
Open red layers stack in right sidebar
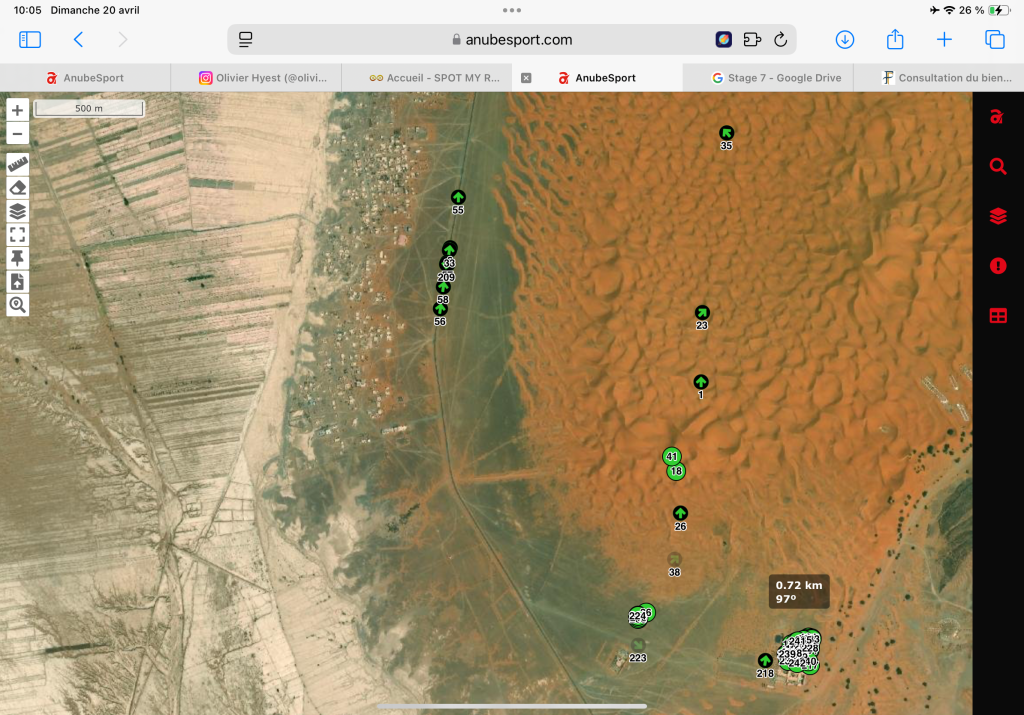[x=997, y=216]
